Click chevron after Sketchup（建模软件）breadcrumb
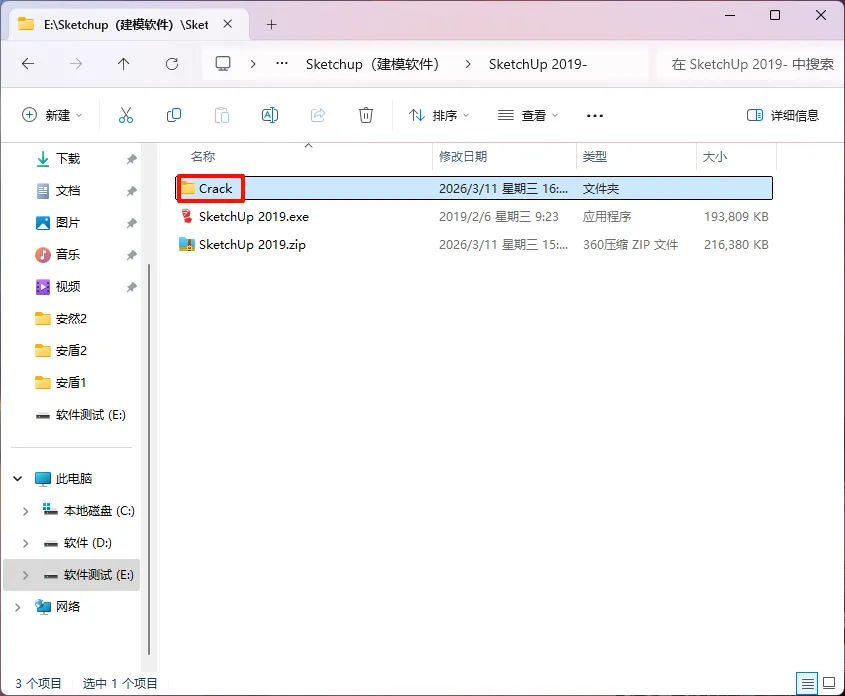The width and height of the screenshot is (845, 696). pos(468,64)
